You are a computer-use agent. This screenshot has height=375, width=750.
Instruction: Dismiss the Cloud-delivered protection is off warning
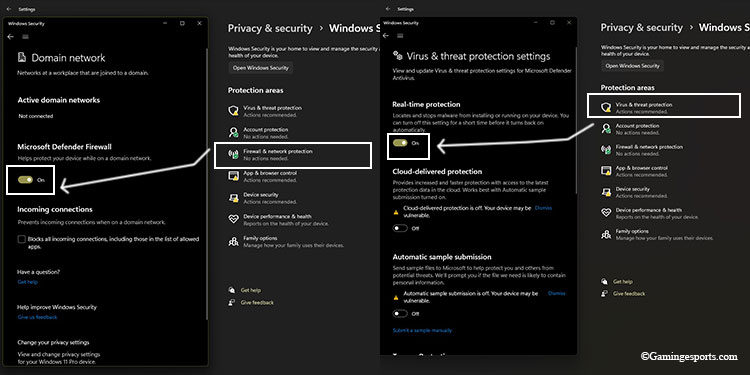tap(543, 208)
